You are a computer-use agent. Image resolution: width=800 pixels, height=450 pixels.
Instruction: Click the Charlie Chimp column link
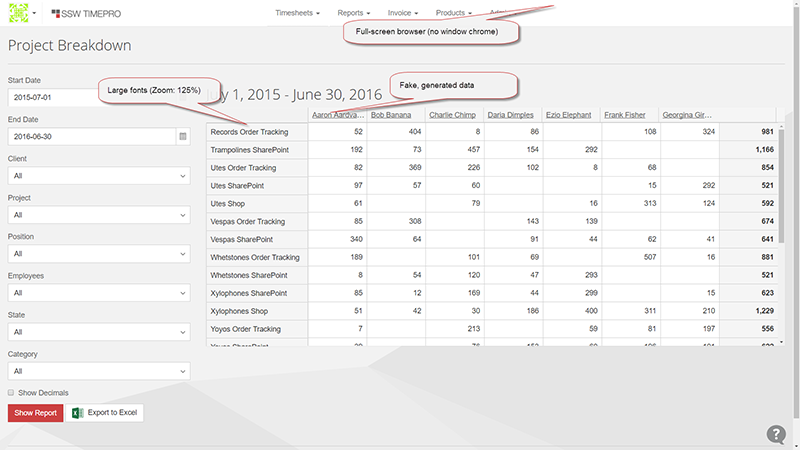[450, 115]
